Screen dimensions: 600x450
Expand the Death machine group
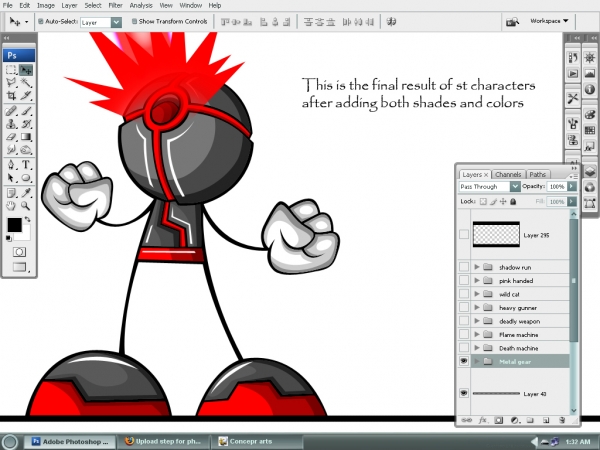477,347
